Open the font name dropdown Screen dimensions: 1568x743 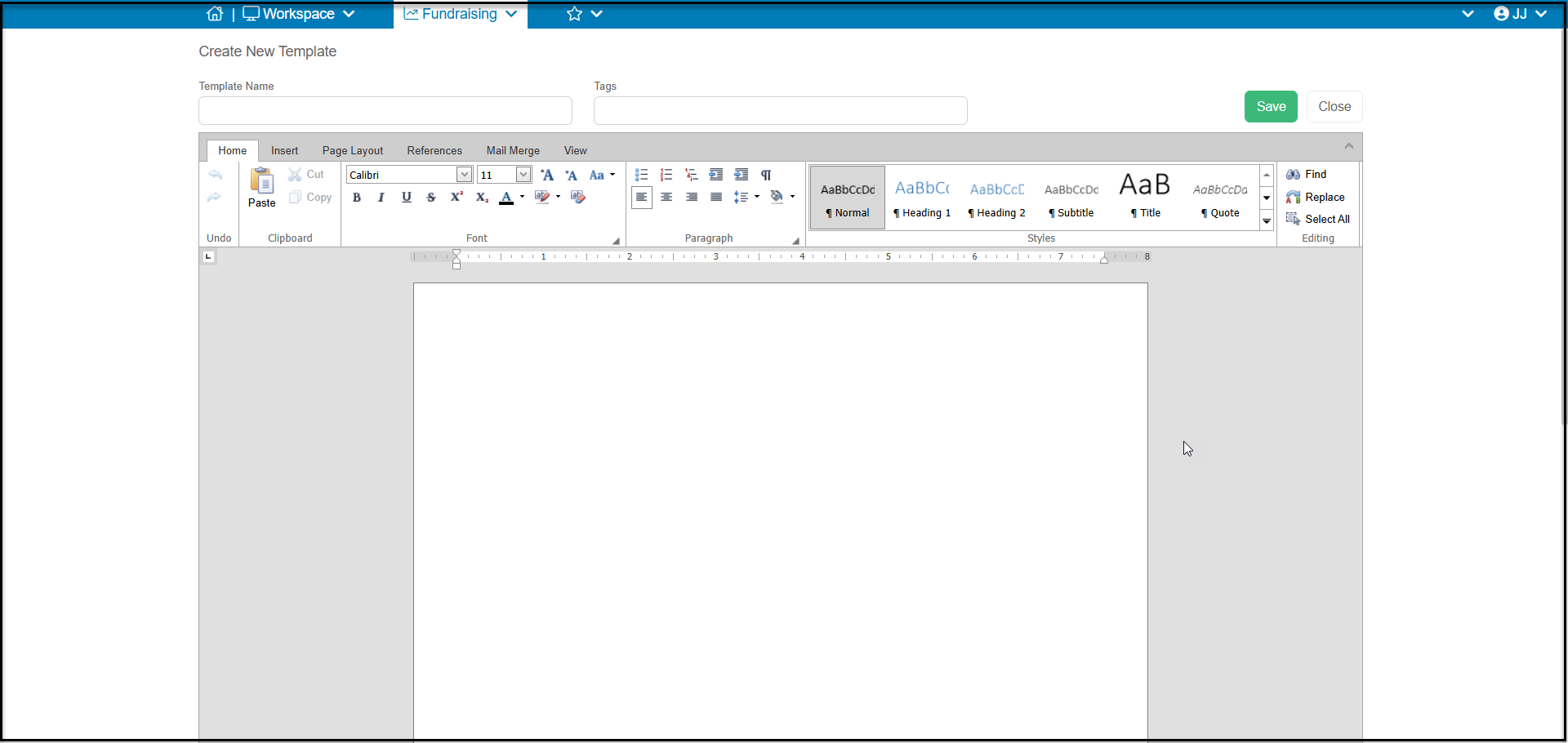[464, 175]
